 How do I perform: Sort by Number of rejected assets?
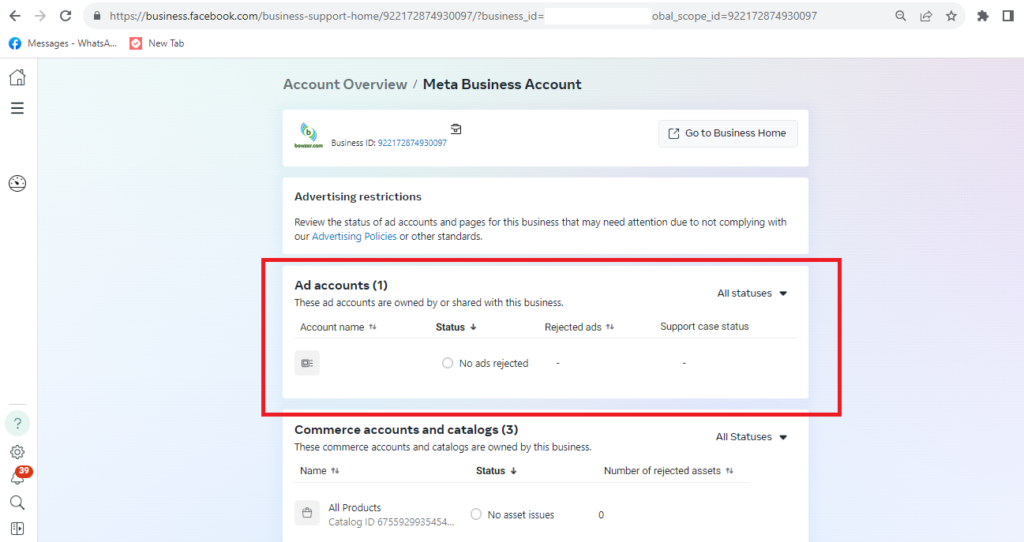tap(668, 471)
